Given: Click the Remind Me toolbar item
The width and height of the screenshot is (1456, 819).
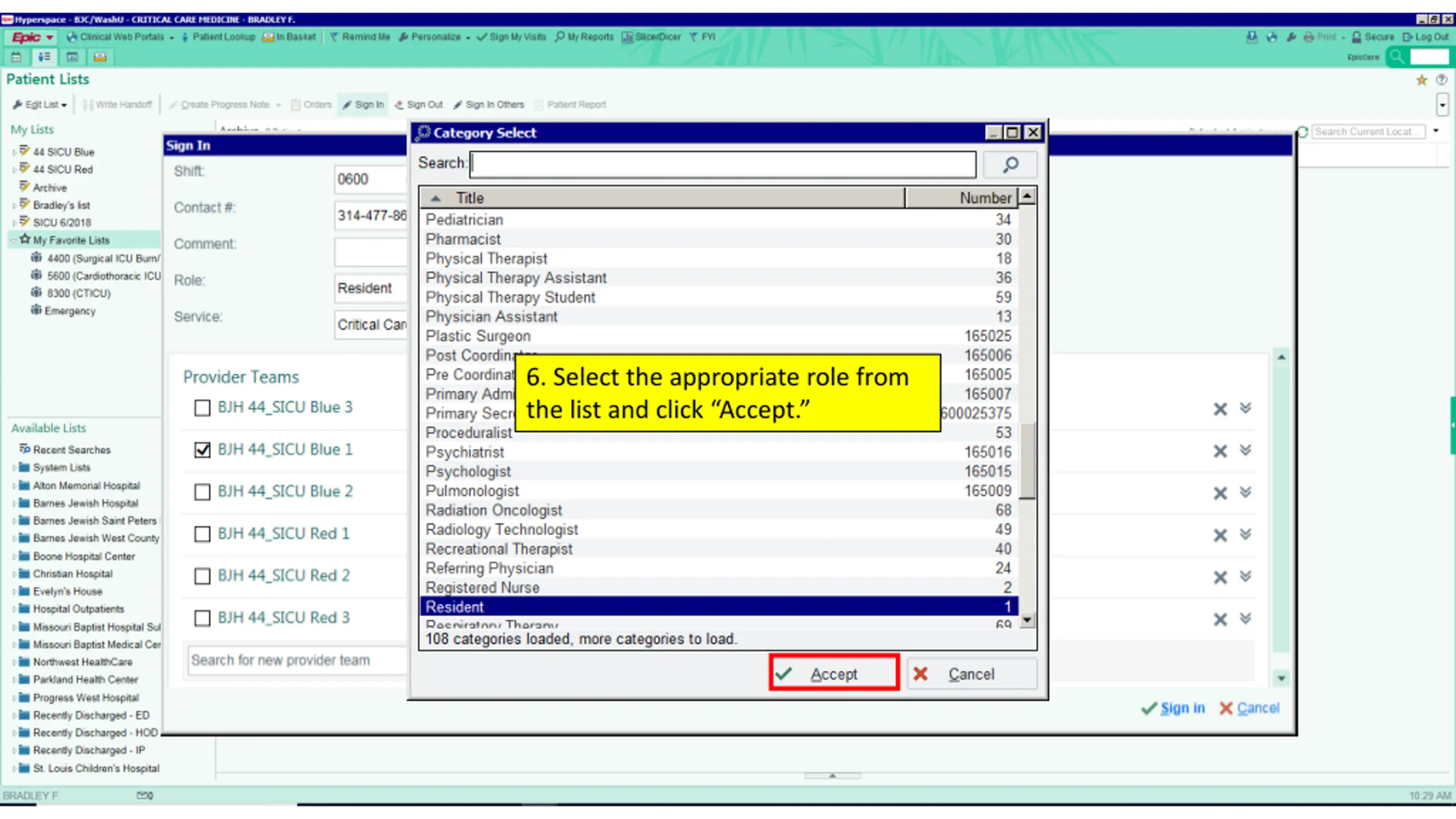Looking at the screenshot, I should [x=360, y=37].
